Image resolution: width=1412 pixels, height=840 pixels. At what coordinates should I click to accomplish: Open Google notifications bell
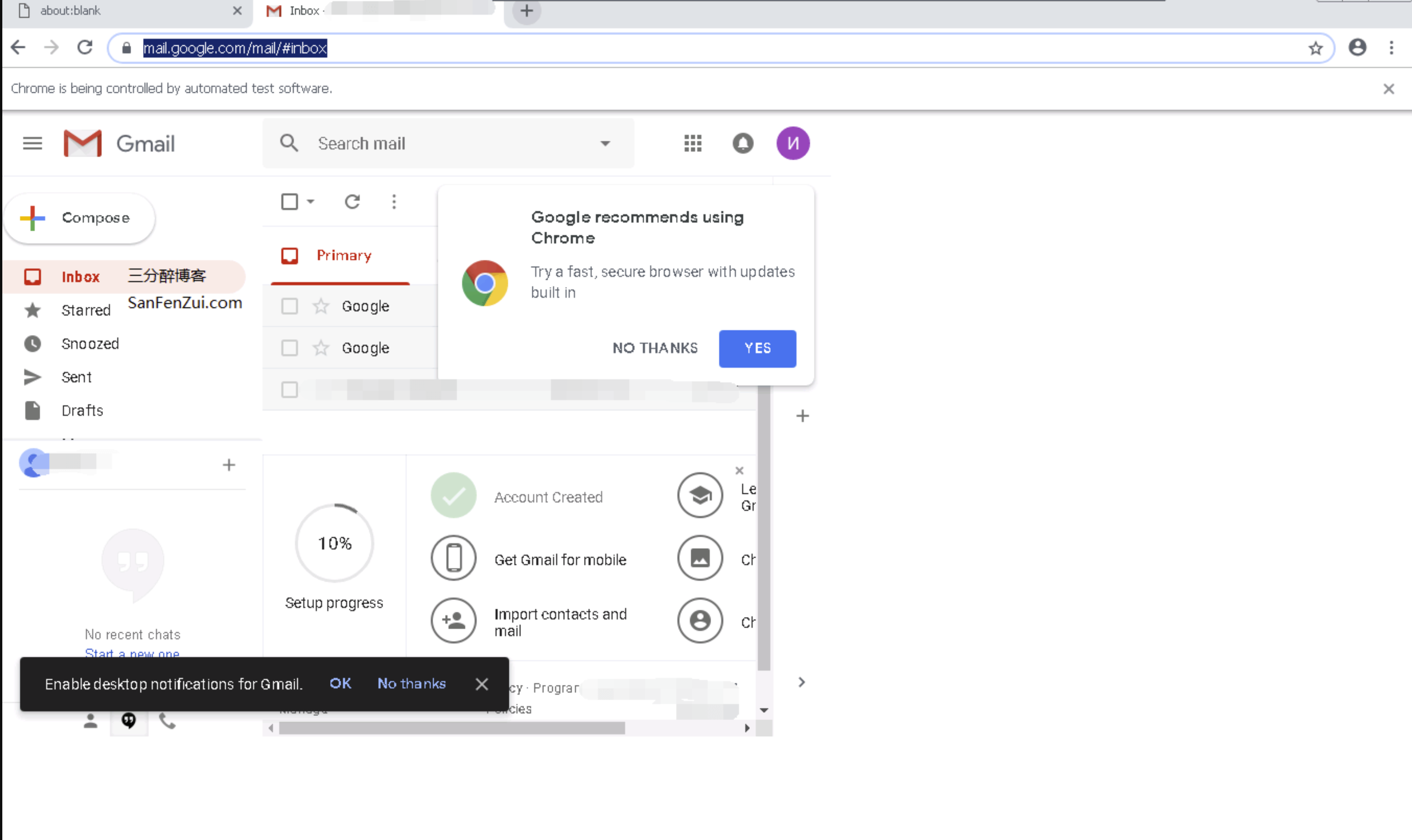(742, 143)
